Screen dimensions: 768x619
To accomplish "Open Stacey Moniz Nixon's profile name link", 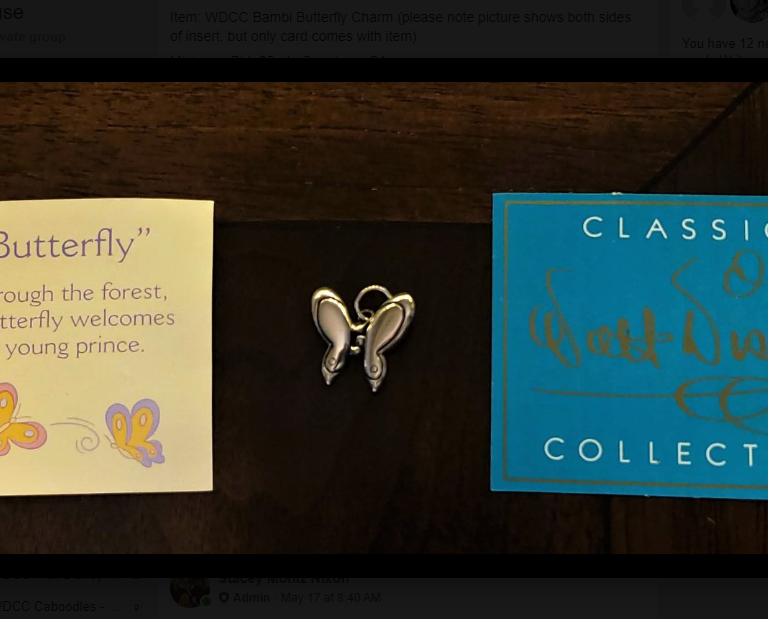I will 284,581.
